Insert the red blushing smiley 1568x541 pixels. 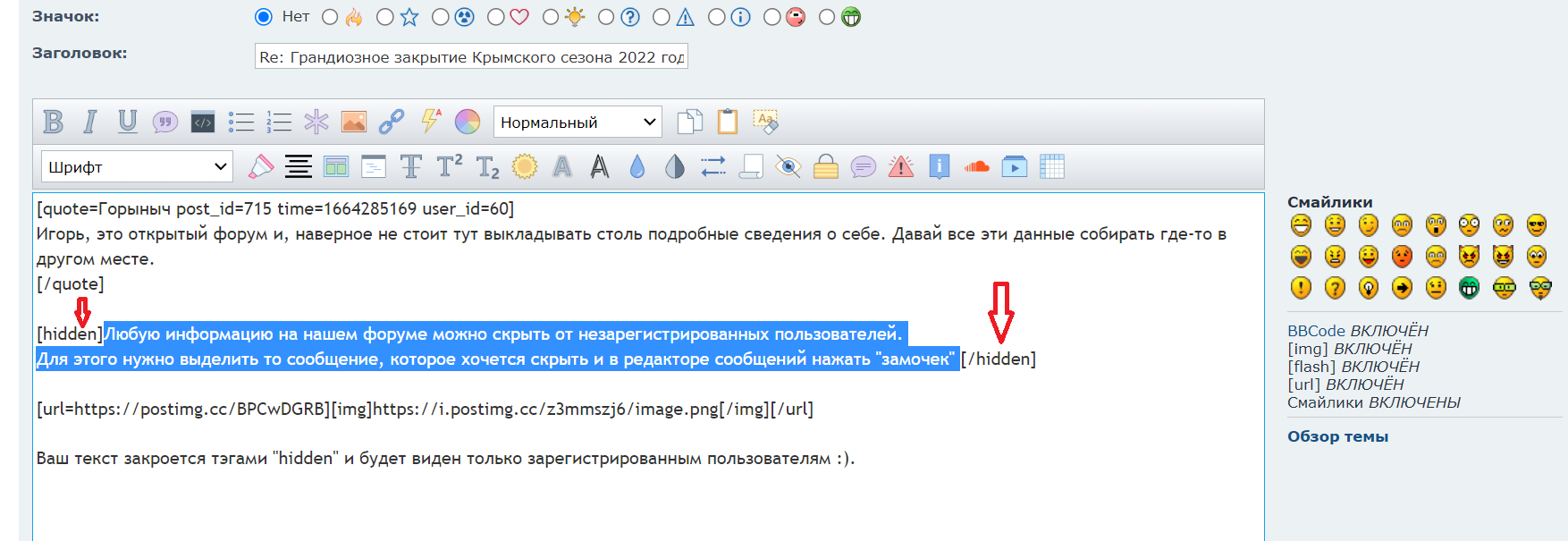click(x=1403, y=257)
